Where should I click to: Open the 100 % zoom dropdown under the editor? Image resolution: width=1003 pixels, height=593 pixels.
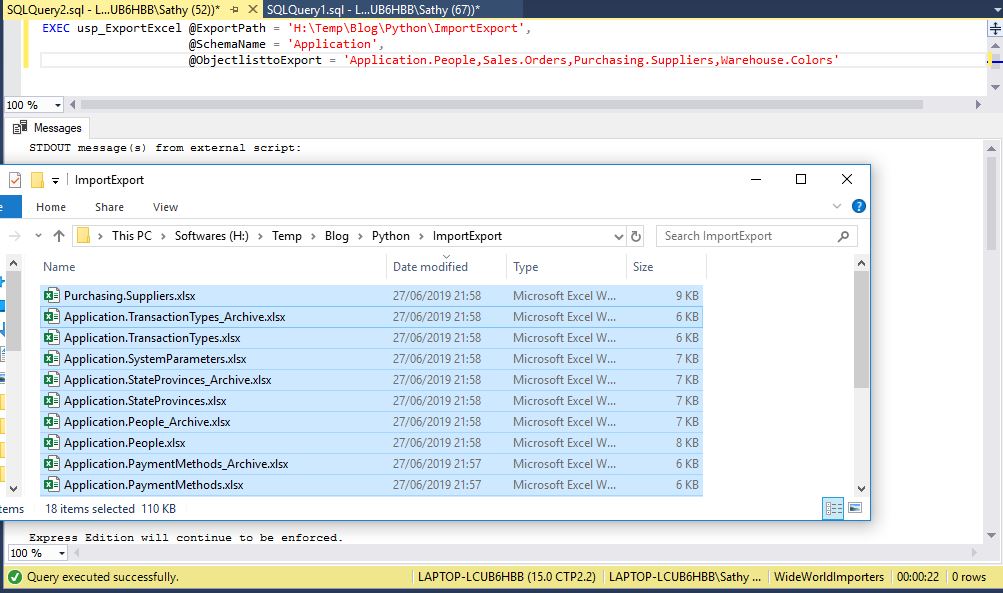click(x=57, y=105)
